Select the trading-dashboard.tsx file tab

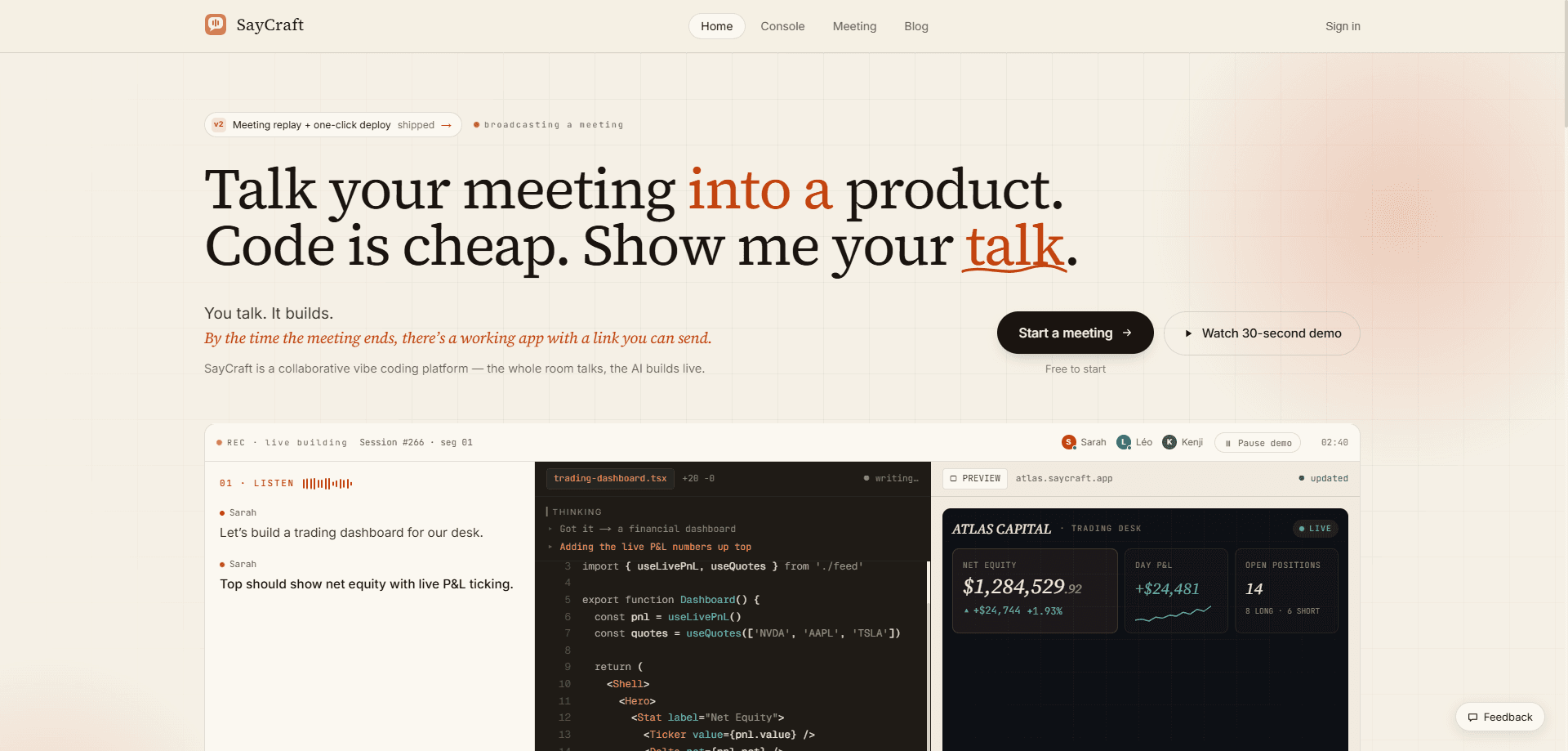[610, 479]
